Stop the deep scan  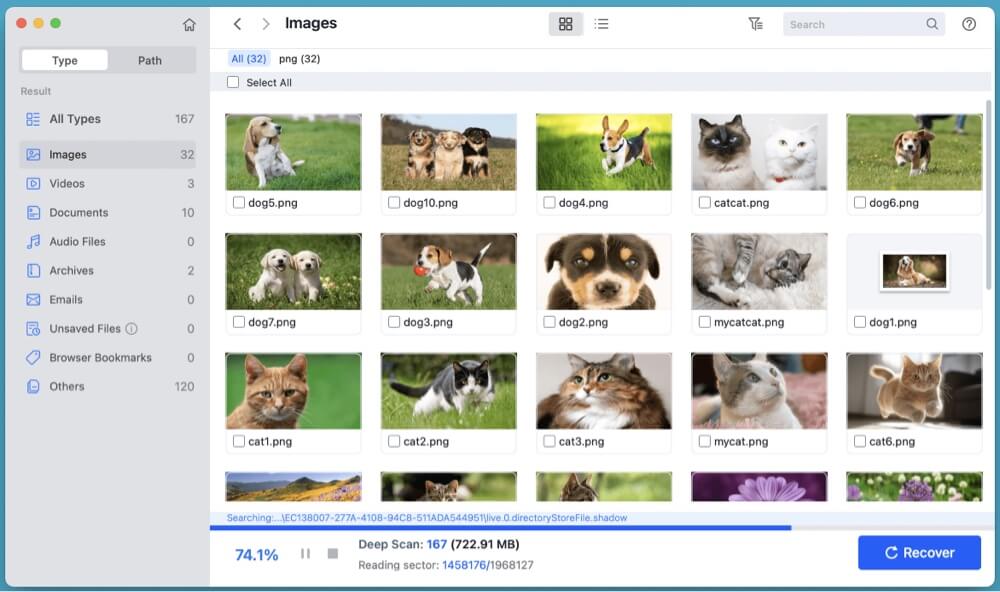click(333, 553)
